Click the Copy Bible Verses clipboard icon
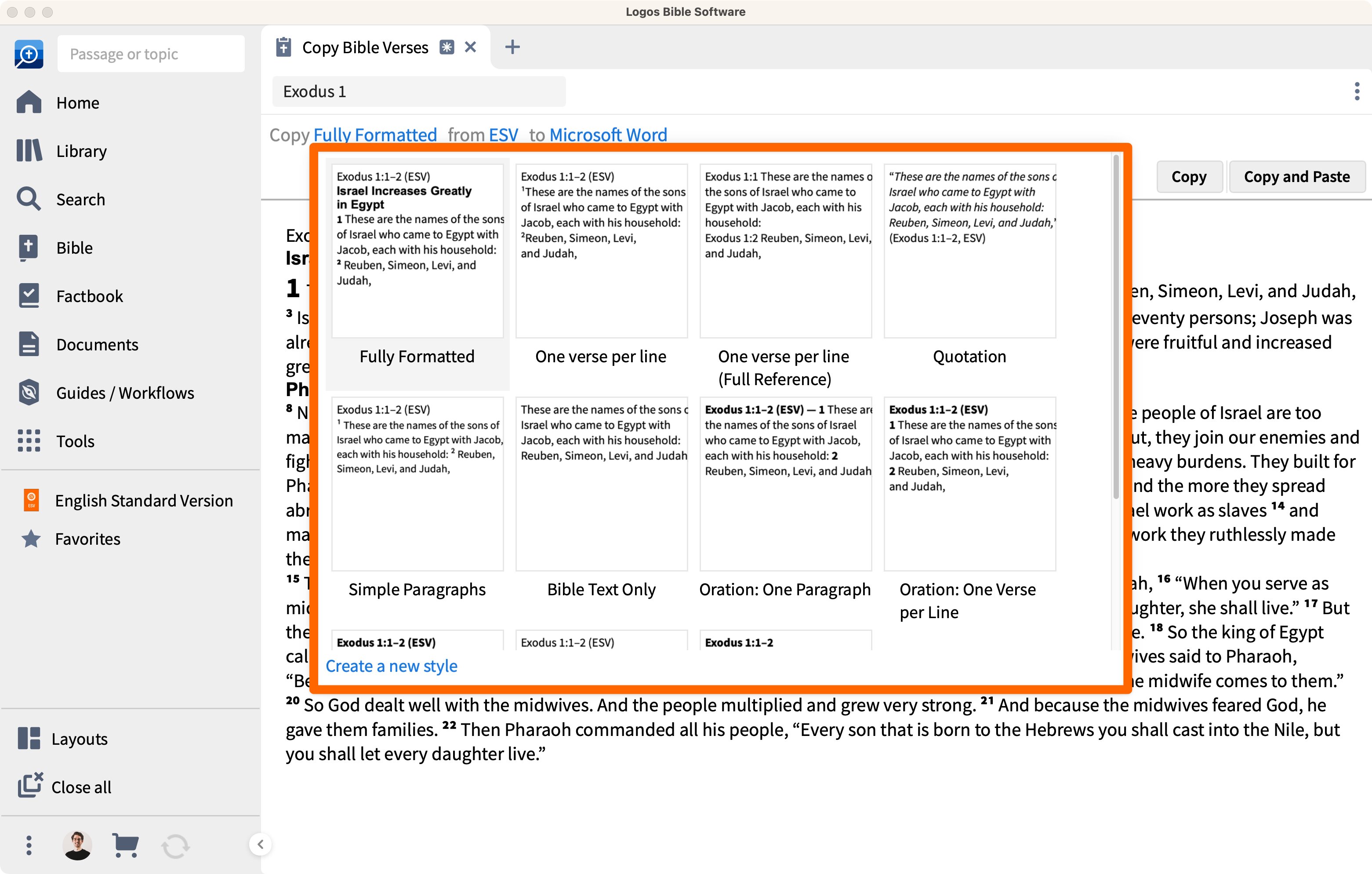 [284, 47]
